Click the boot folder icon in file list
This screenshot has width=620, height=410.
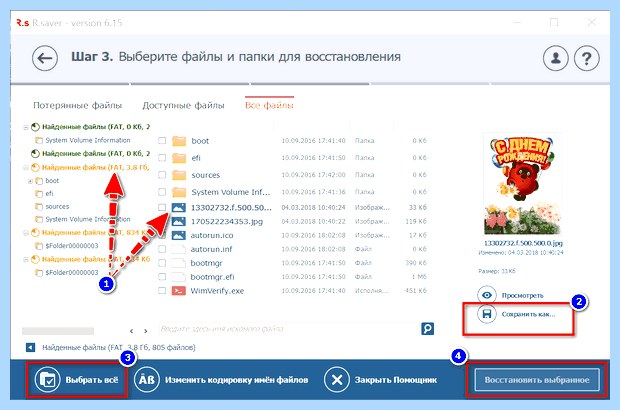tap(179, 141)
